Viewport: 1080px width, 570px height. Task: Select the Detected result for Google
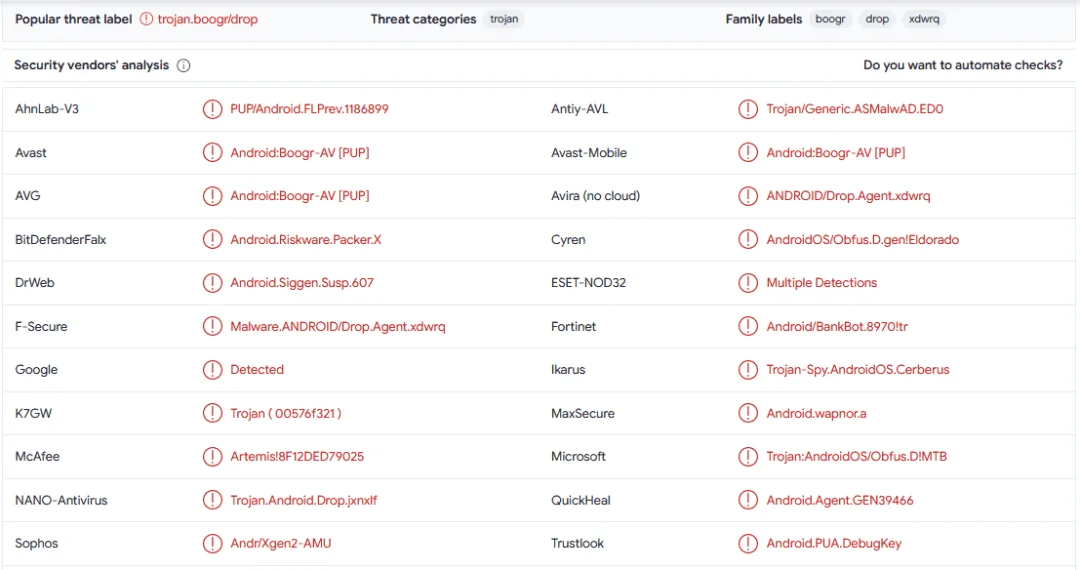pos(257,370)
